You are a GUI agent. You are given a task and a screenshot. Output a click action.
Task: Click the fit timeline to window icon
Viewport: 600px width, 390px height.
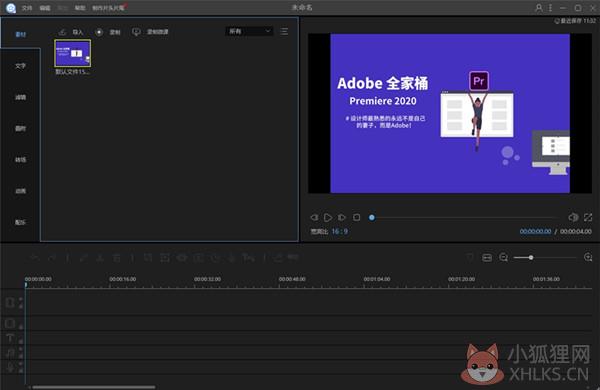click(487, 258)
